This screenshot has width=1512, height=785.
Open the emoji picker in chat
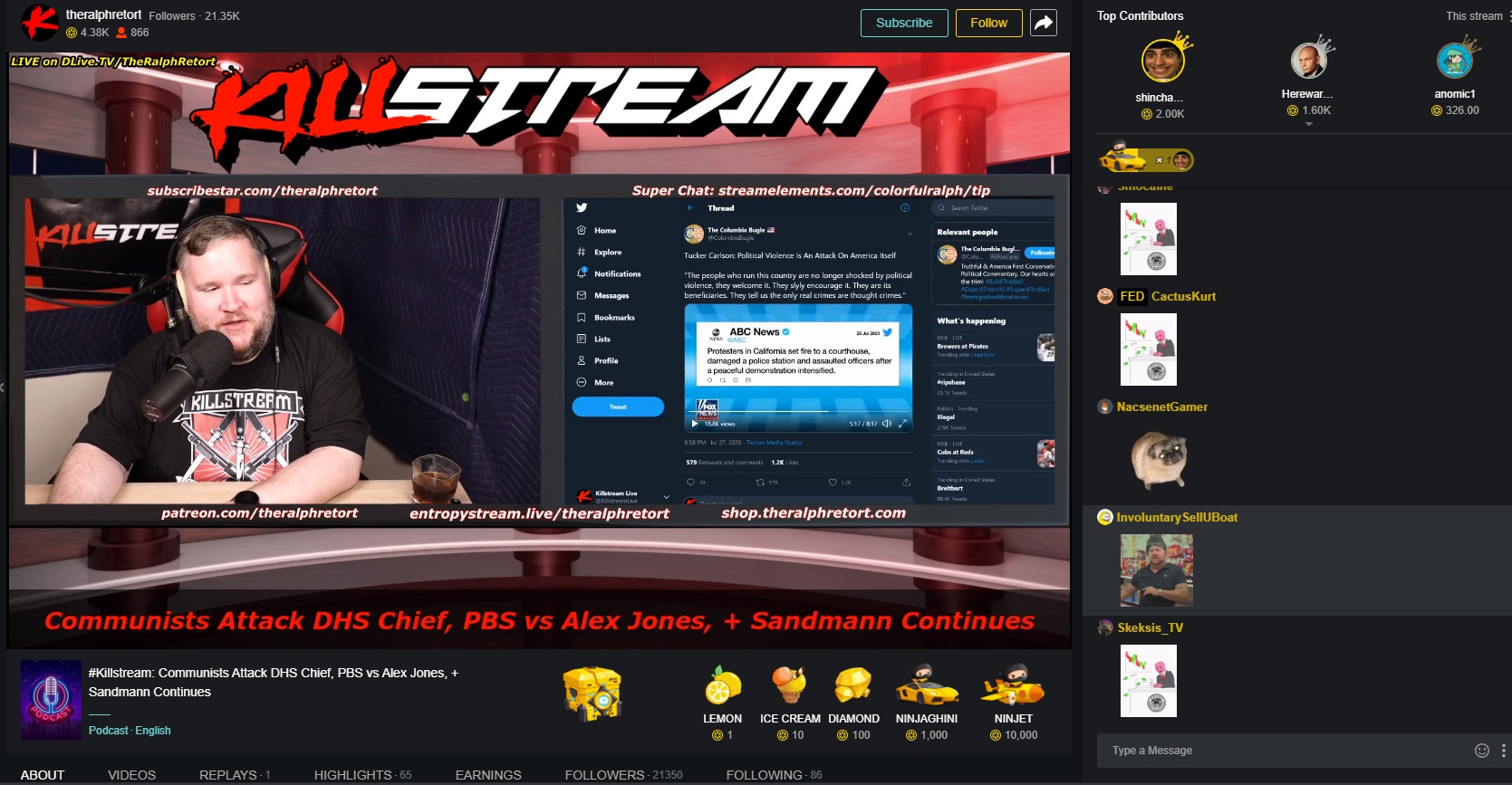click(1482, 750)
